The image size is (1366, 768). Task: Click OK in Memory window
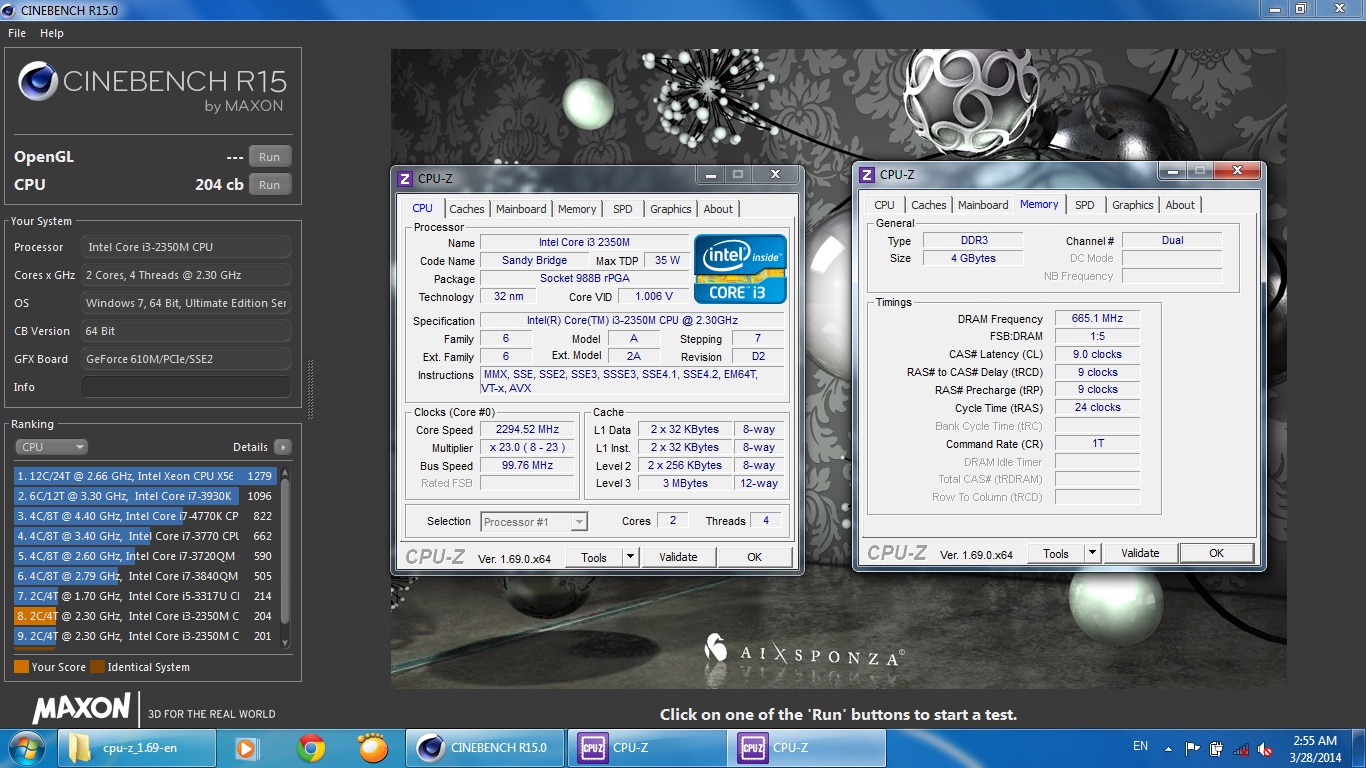(x=1217, y=553)
